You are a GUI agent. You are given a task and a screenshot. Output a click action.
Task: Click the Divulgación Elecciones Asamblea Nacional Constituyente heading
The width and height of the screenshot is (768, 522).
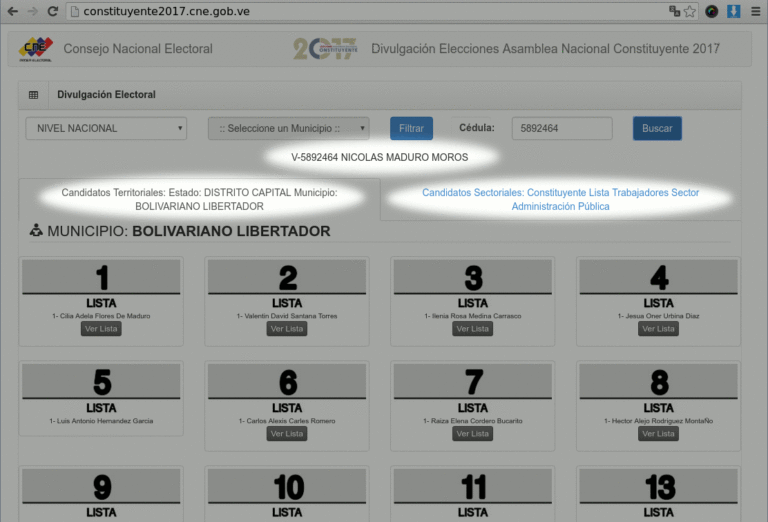point(545,48)
